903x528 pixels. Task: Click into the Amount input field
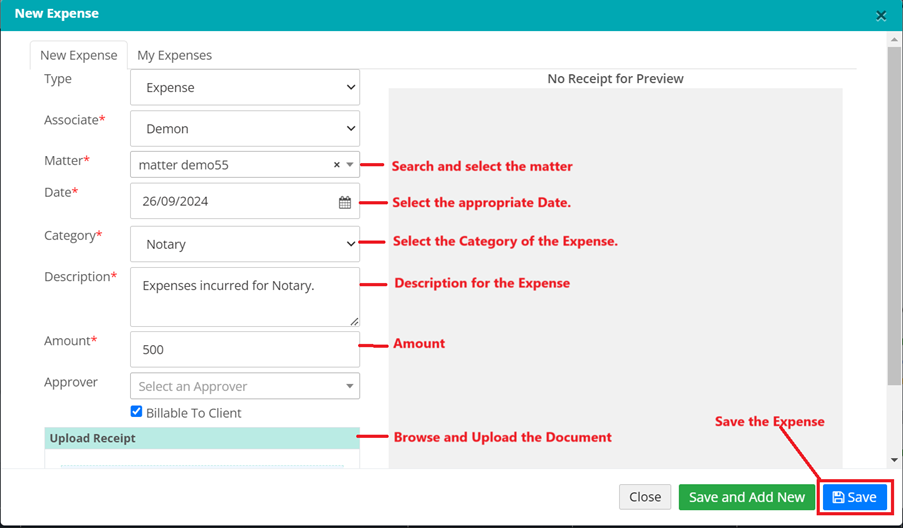pyautogui.click(x=245, y=350)
